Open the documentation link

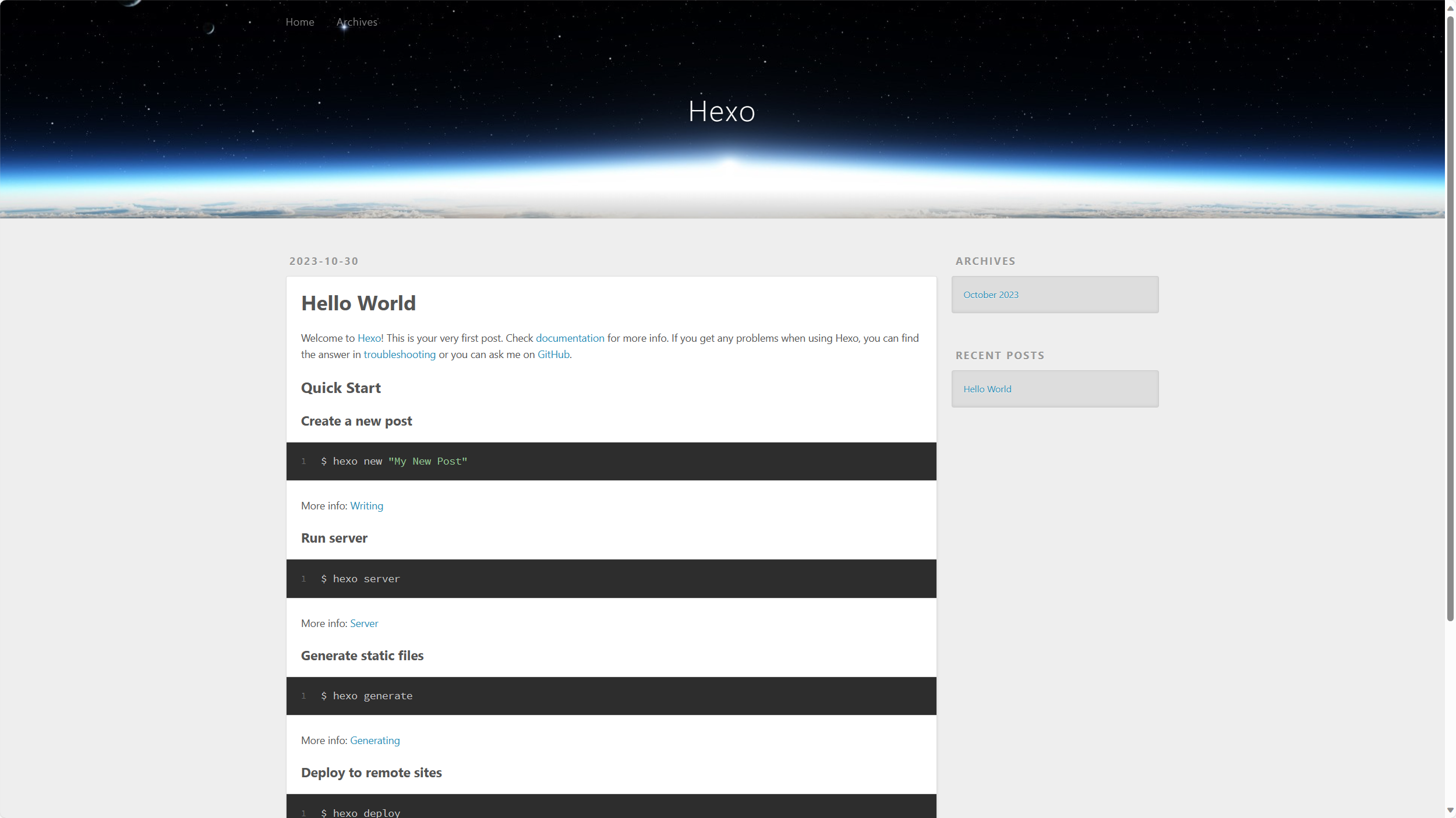point(570,338)
